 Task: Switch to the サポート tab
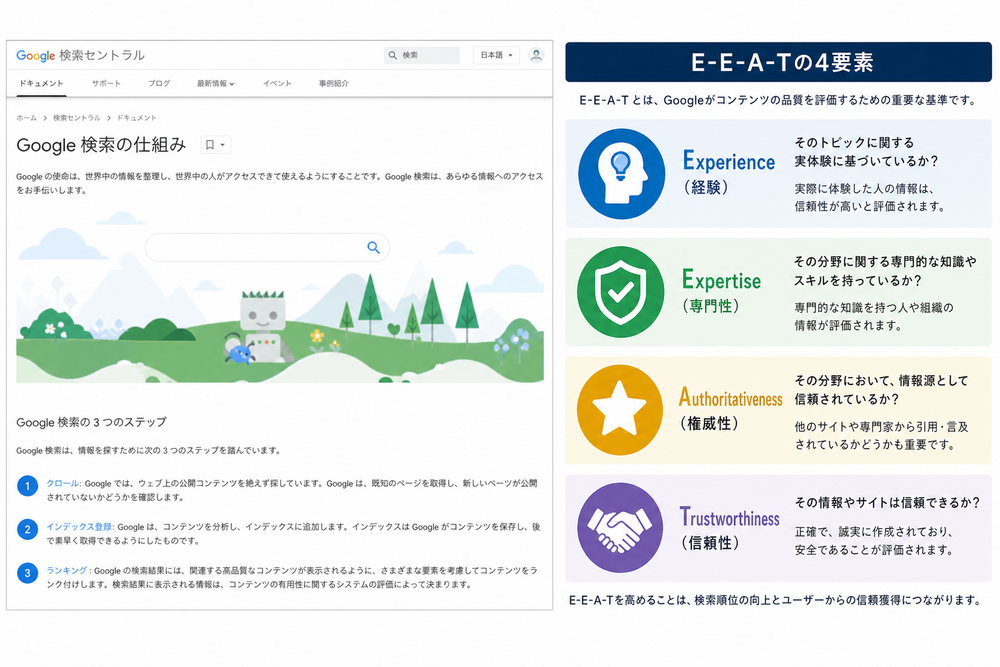pyautogui.click(x=106, y=84)
